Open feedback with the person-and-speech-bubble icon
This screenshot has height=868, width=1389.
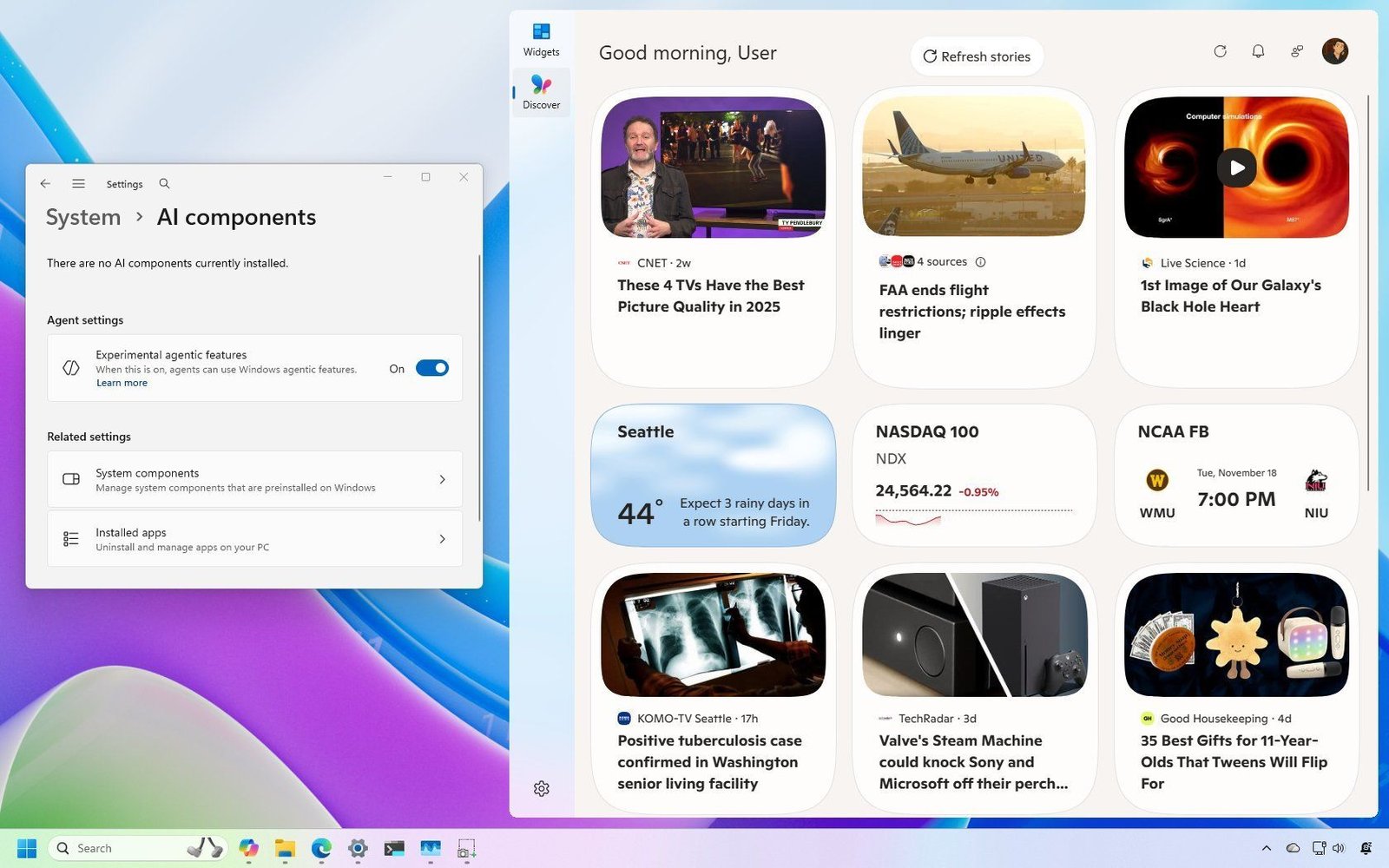pos(1296,51)
